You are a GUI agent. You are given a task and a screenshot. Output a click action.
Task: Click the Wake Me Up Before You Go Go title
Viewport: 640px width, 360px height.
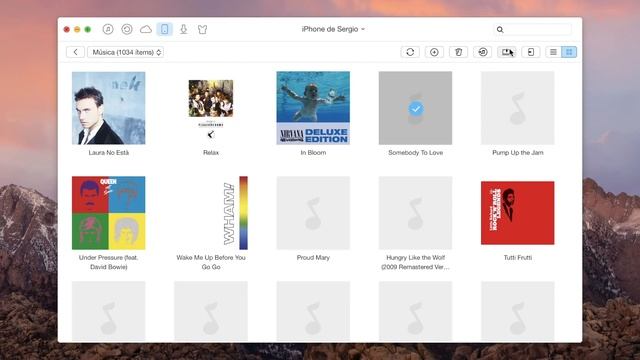[211, 262]
